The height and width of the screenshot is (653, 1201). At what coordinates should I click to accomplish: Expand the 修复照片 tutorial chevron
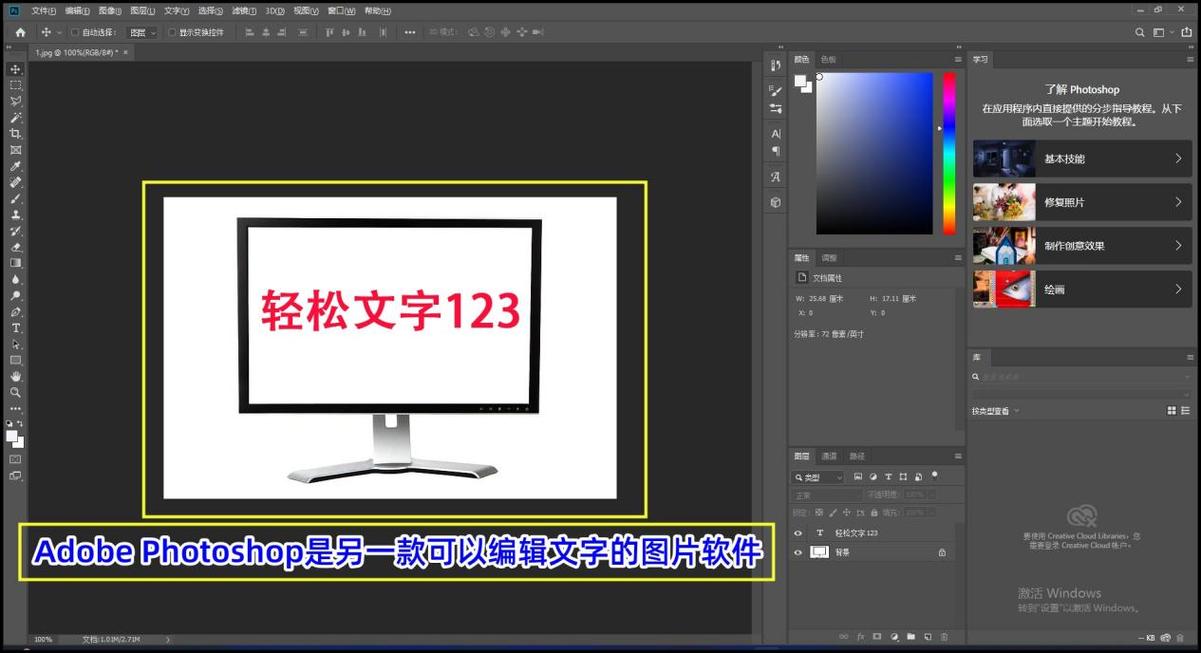1178,202
